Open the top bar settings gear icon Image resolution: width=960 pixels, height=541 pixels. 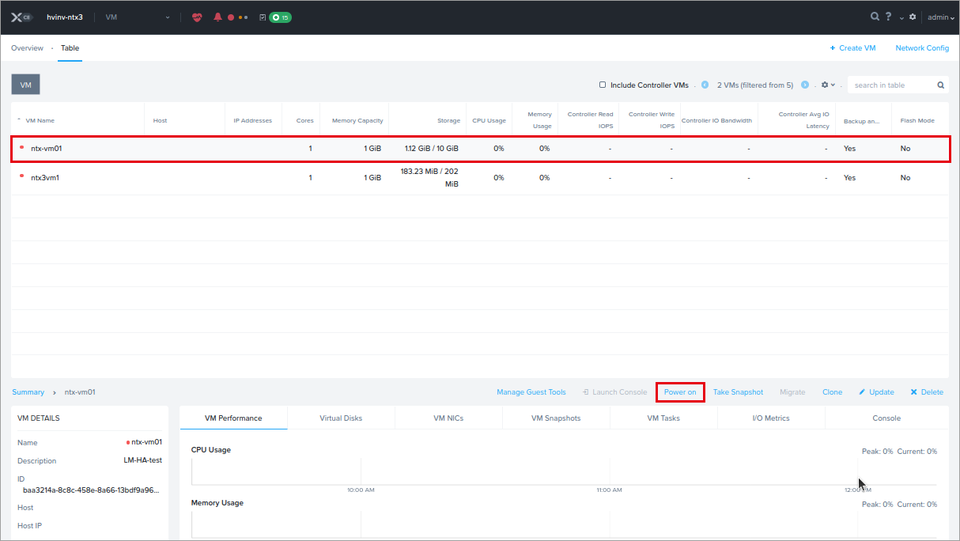pos(912,17)
